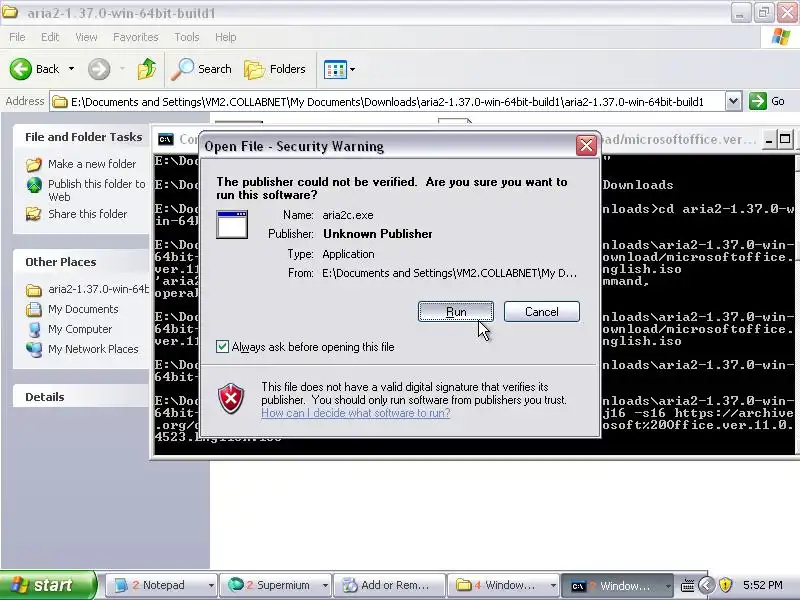Close the Open File Security Warning dialog
The height and width of the screenshot is (600, 800).
(586, 145)
